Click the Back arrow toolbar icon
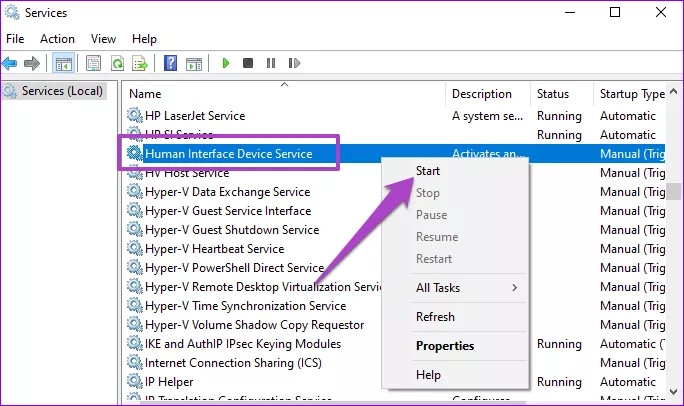 tap(10, 64)
